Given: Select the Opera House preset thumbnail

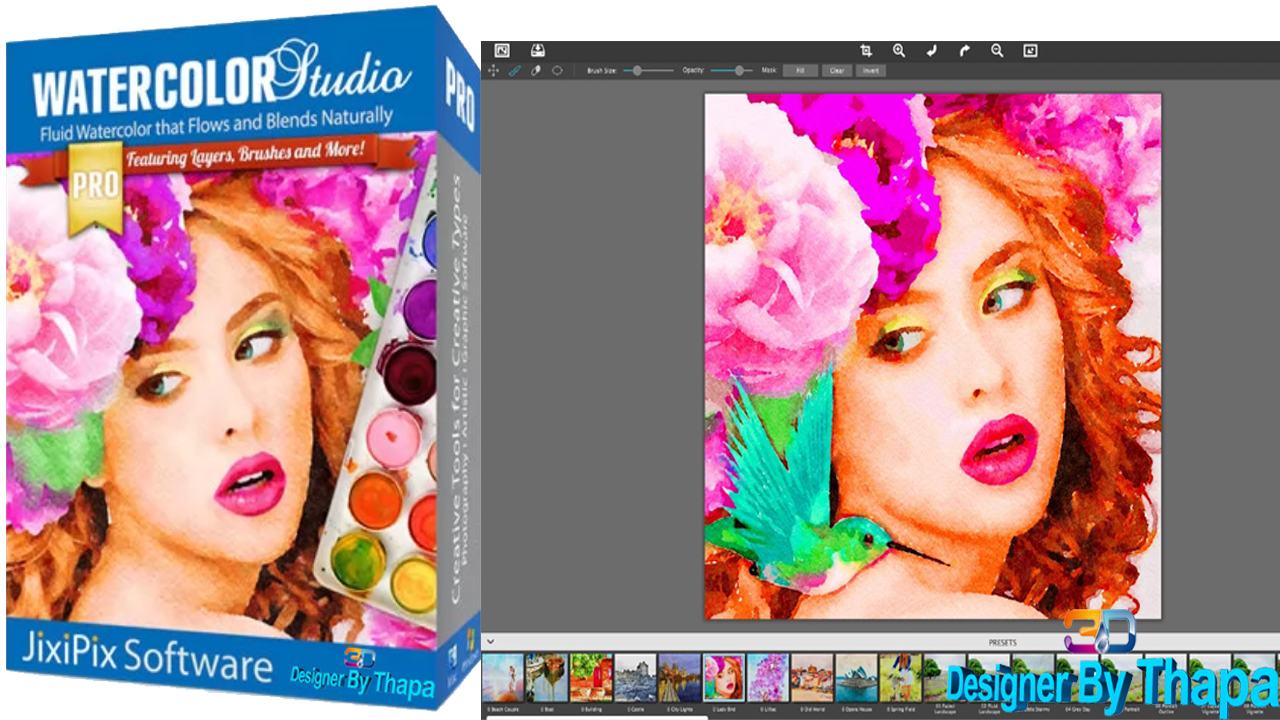Looking at the screenshot, I should click(856, 678).
